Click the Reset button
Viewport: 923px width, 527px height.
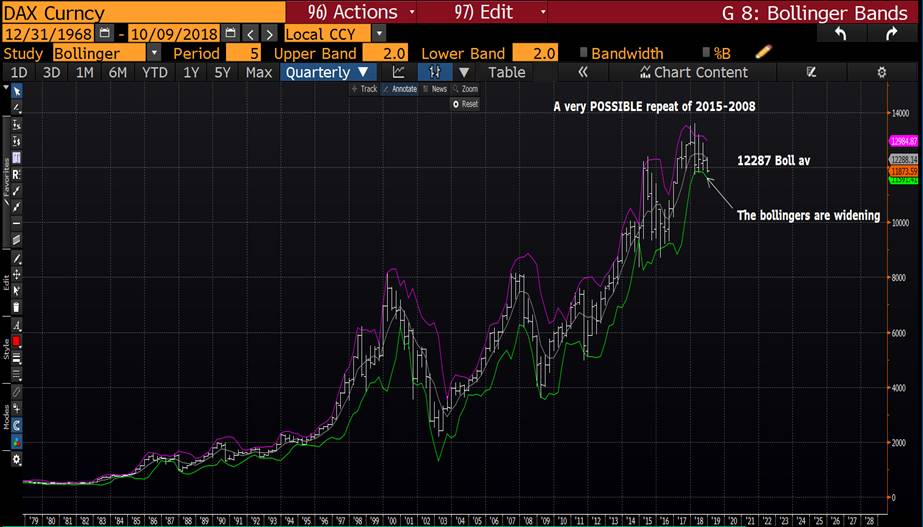point(465,104)
